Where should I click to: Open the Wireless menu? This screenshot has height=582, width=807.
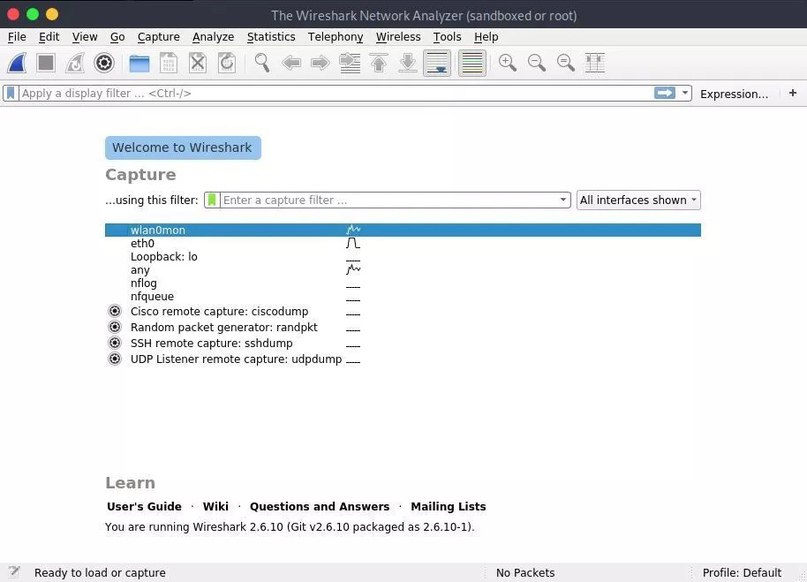pos(398,37)
